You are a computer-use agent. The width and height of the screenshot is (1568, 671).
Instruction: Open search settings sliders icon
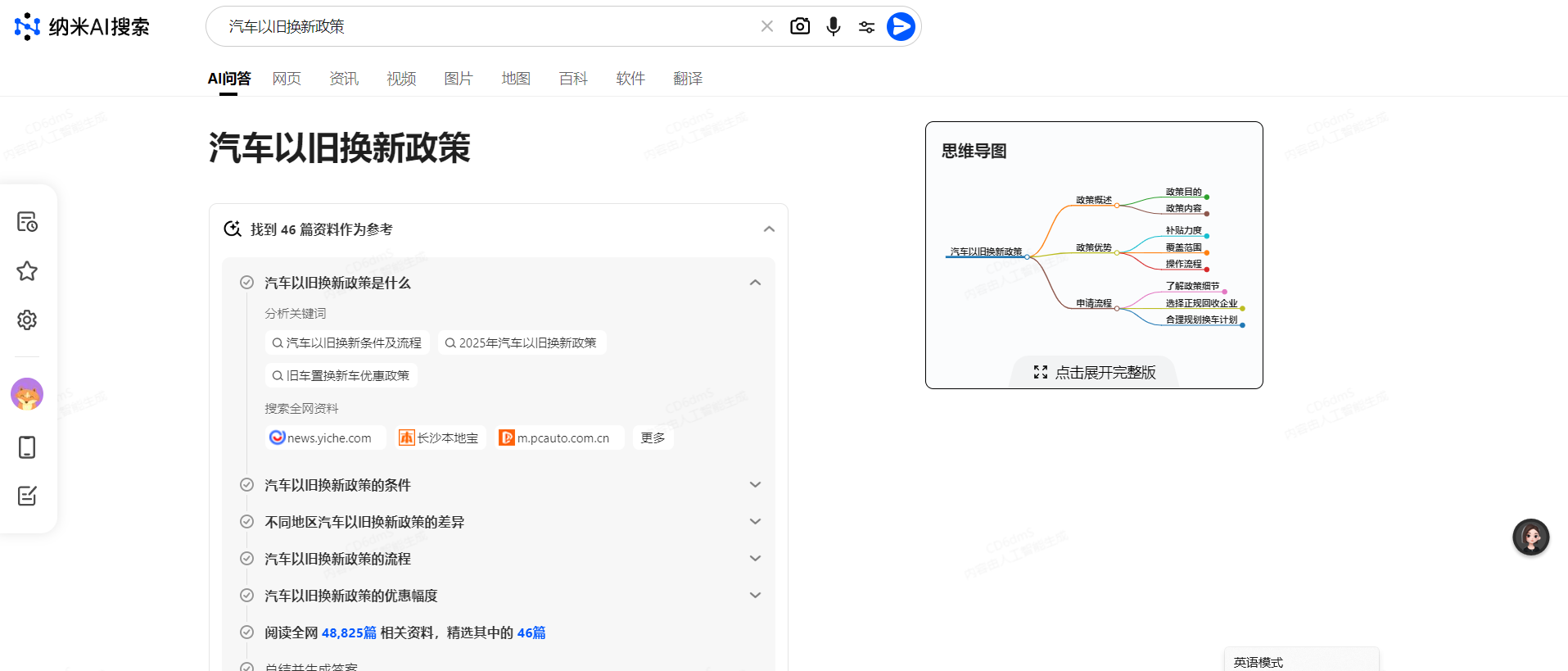coord(866,27)
